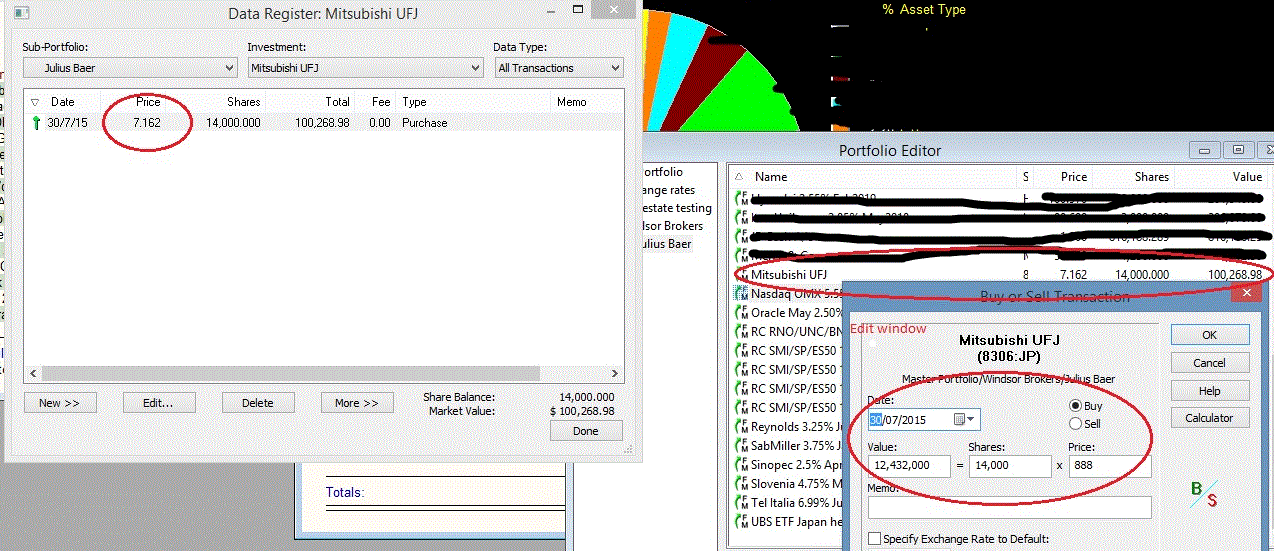Click the Price field showing 888
Viewport: 1274px width, 551px height.
[x=1110, y=465]
